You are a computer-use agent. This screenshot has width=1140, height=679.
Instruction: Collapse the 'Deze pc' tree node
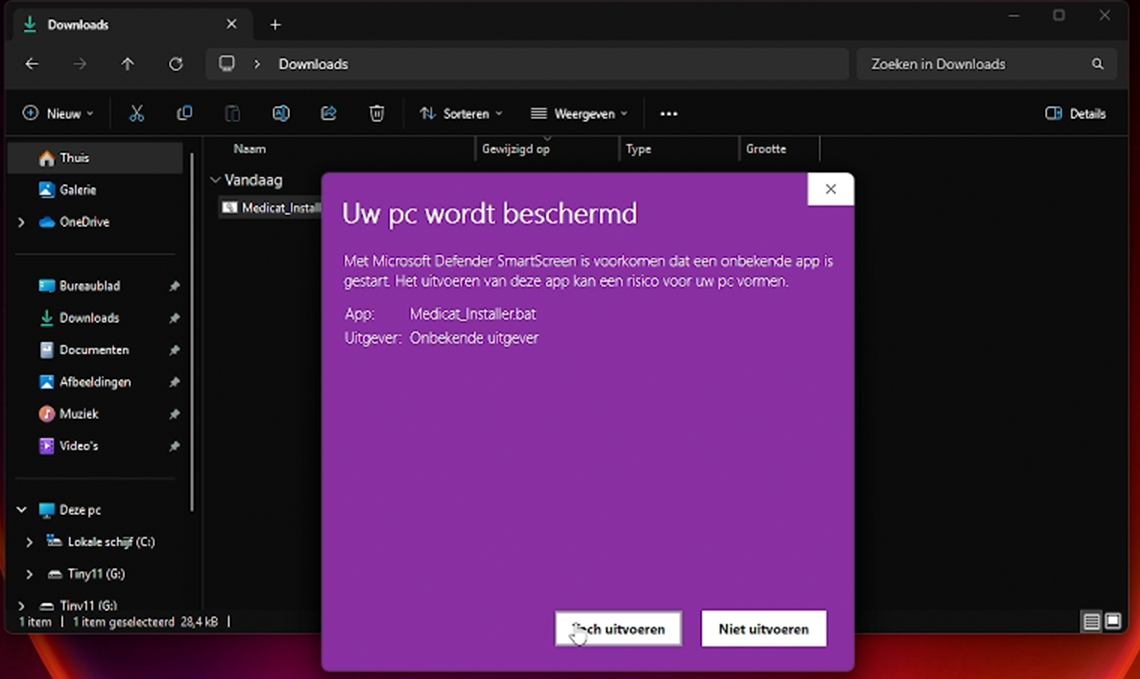click(21, 510)
